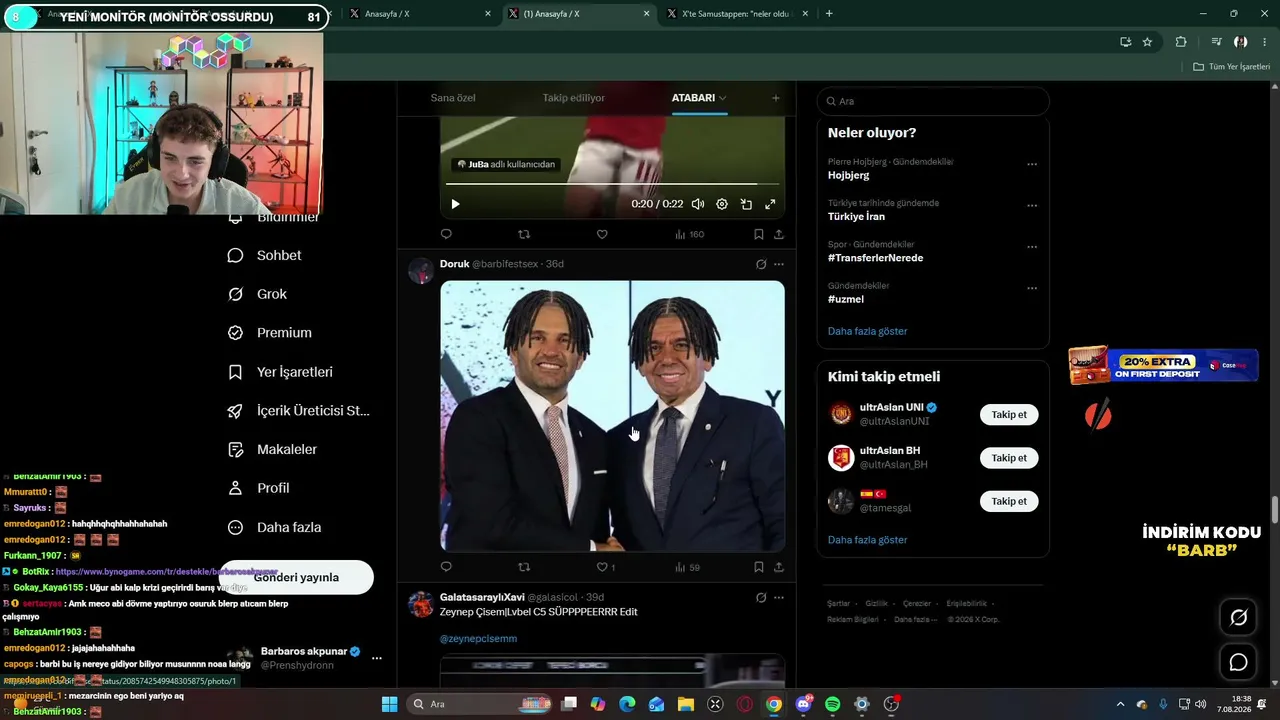Follow ultrAslan UNI
Screen dimensions: 1280x720
1009,414
